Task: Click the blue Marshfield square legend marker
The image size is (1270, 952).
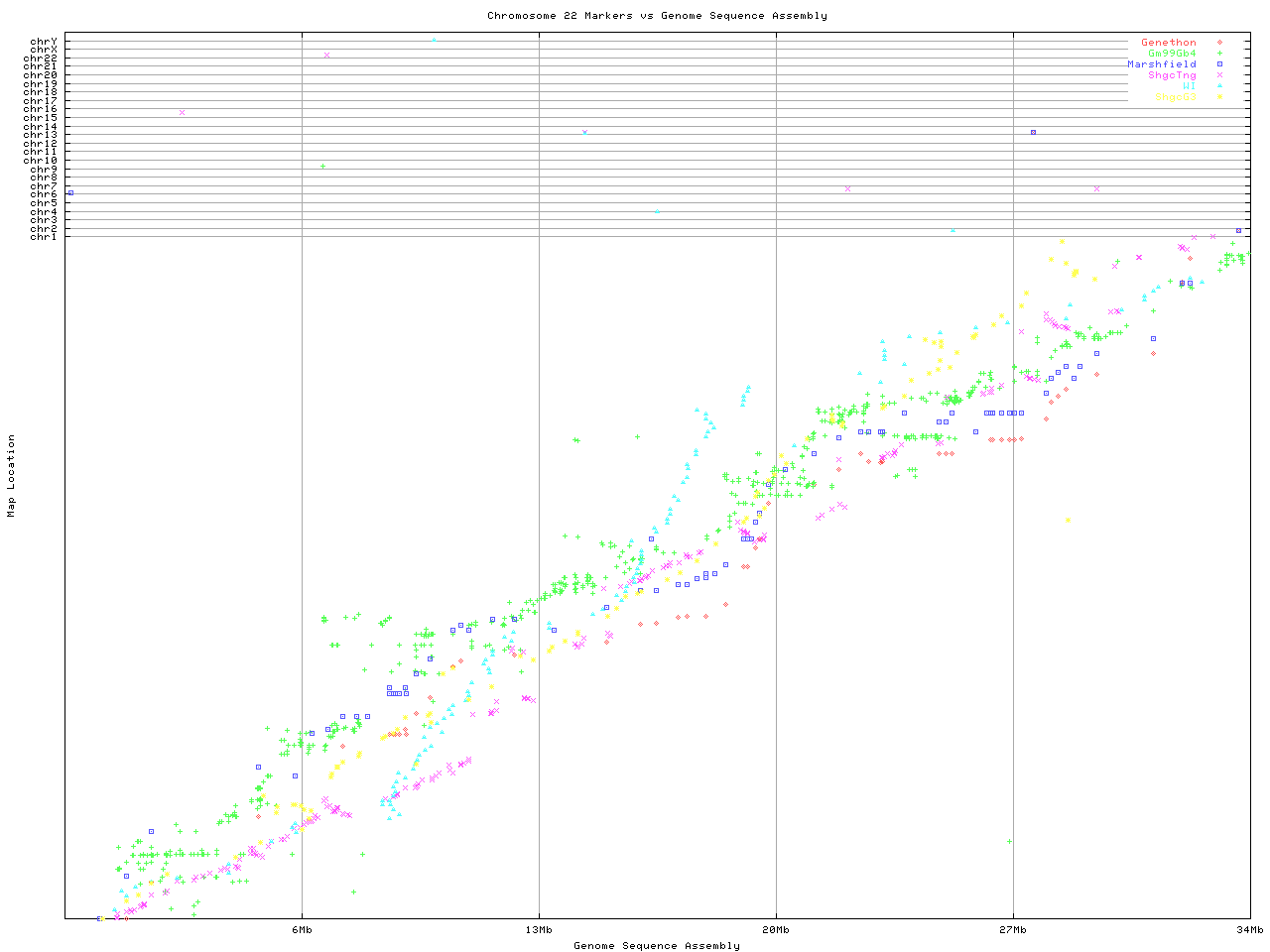Action: 1219,64
